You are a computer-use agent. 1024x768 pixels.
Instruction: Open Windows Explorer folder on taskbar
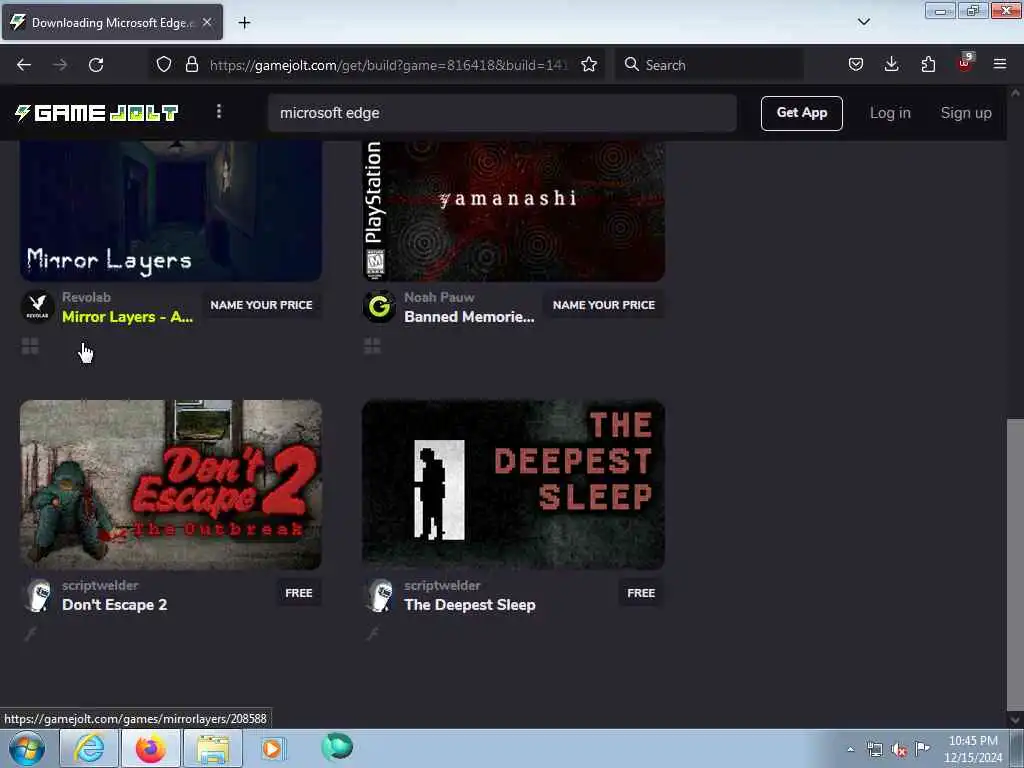[213, 748]
